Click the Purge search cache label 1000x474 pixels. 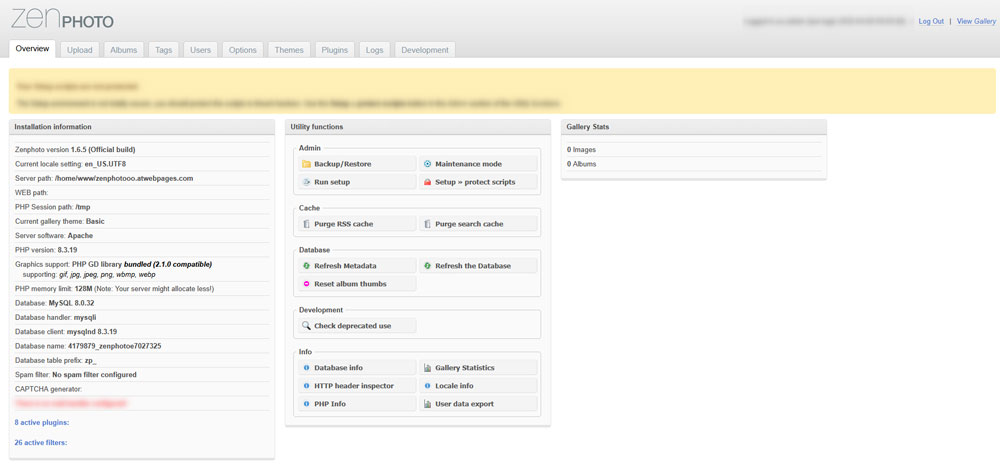coord(469,224)
